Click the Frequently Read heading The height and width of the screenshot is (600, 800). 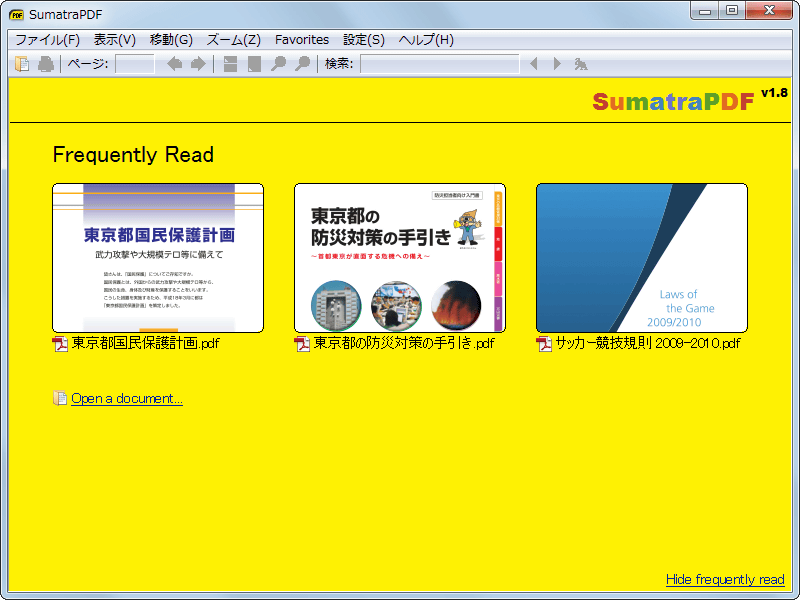click(133, 155)
